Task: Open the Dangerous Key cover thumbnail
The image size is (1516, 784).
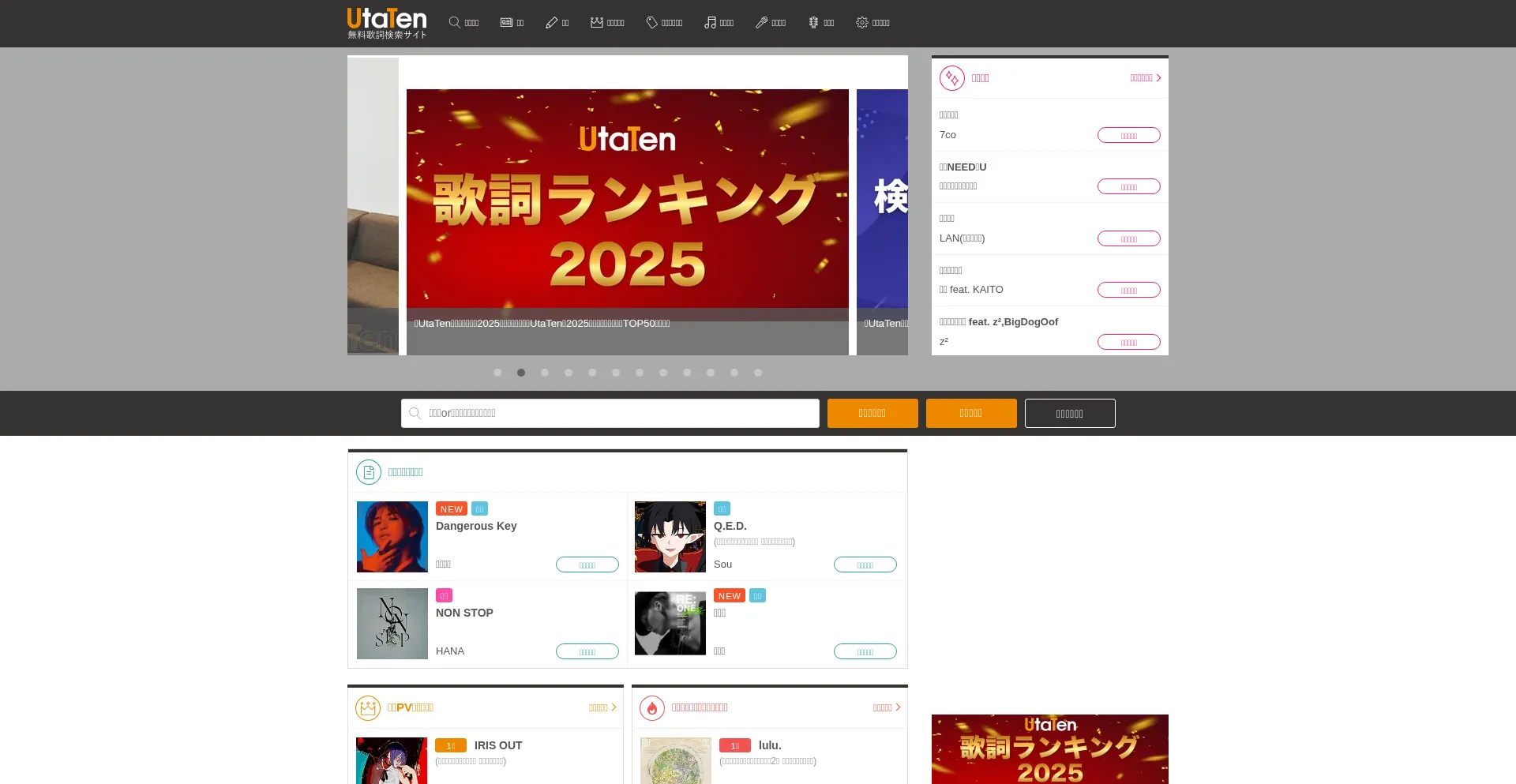Action: point(392,536)
